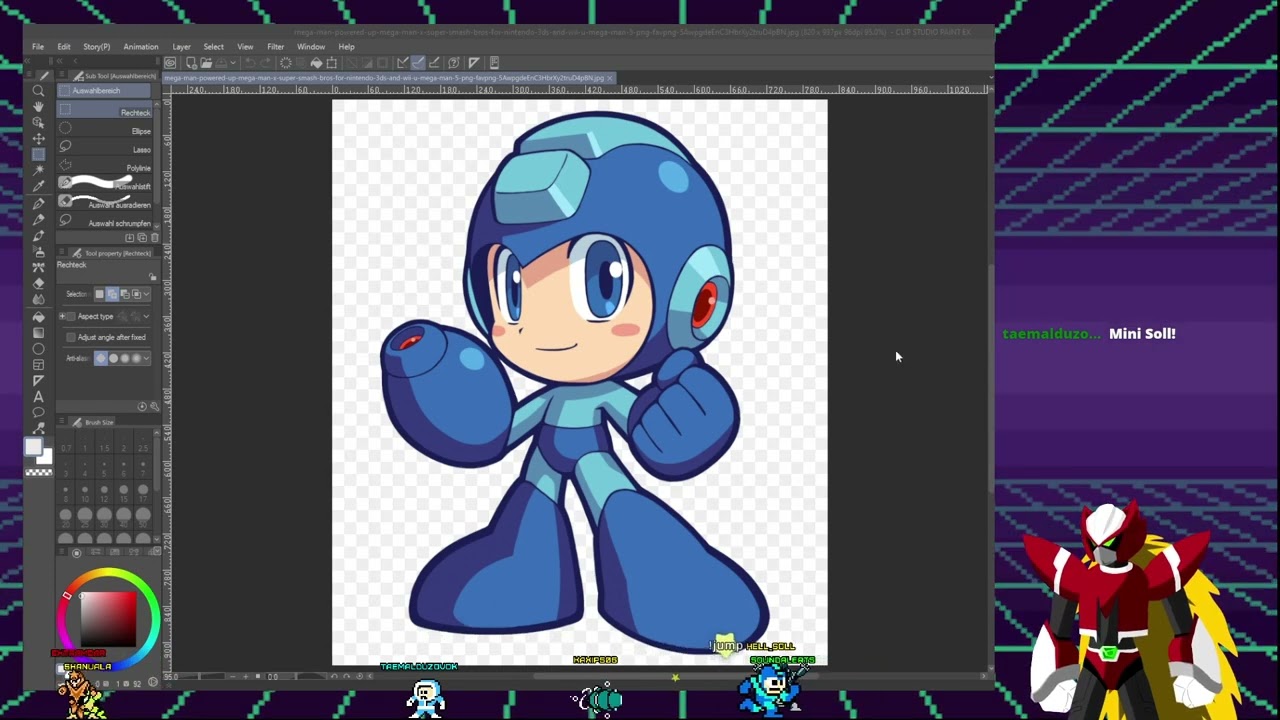The width and height of the screenshot is (1280, 720).
Task: Toggle Aspect type checkbox
Action: click(x=71, y=316)
